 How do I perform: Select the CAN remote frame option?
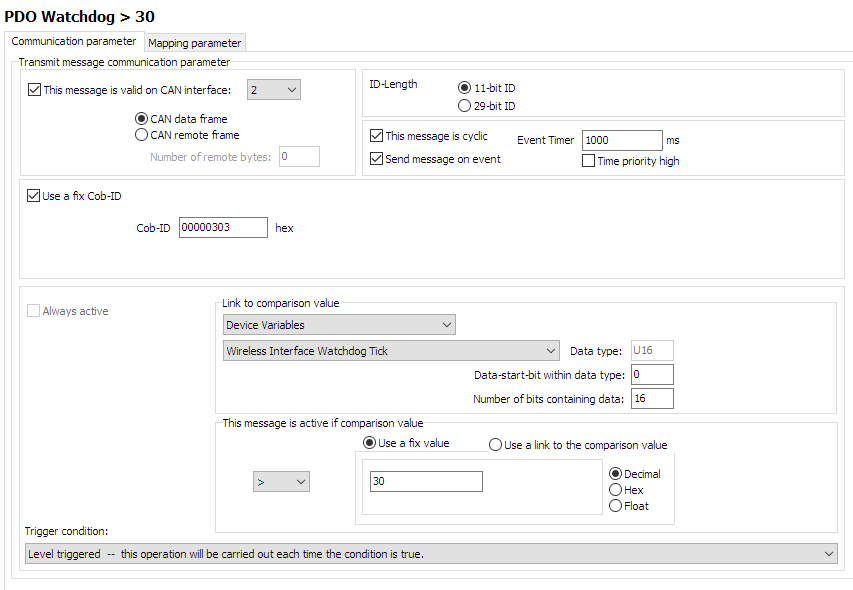(141, 135)
